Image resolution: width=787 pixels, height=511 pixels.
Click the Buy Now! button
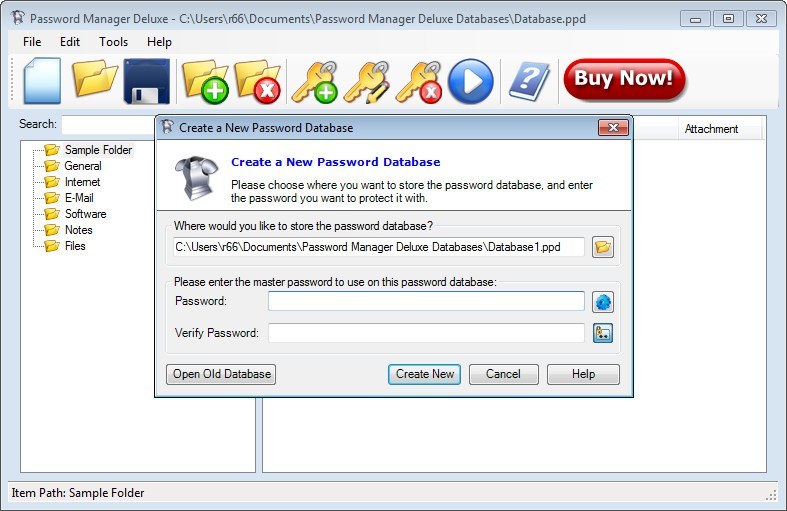click(x=624, y=79)
